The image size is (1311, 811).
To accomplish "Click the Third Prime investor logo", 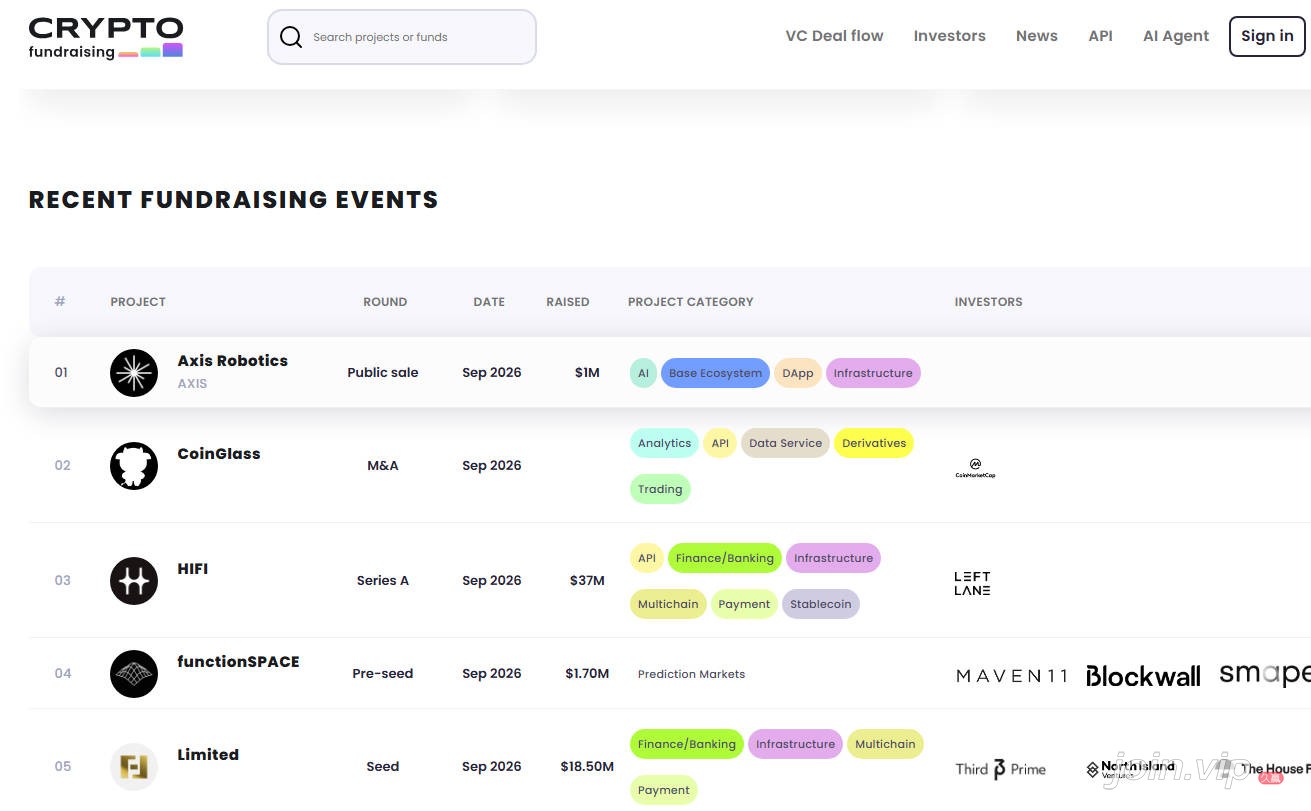I will click(1001, 769).
